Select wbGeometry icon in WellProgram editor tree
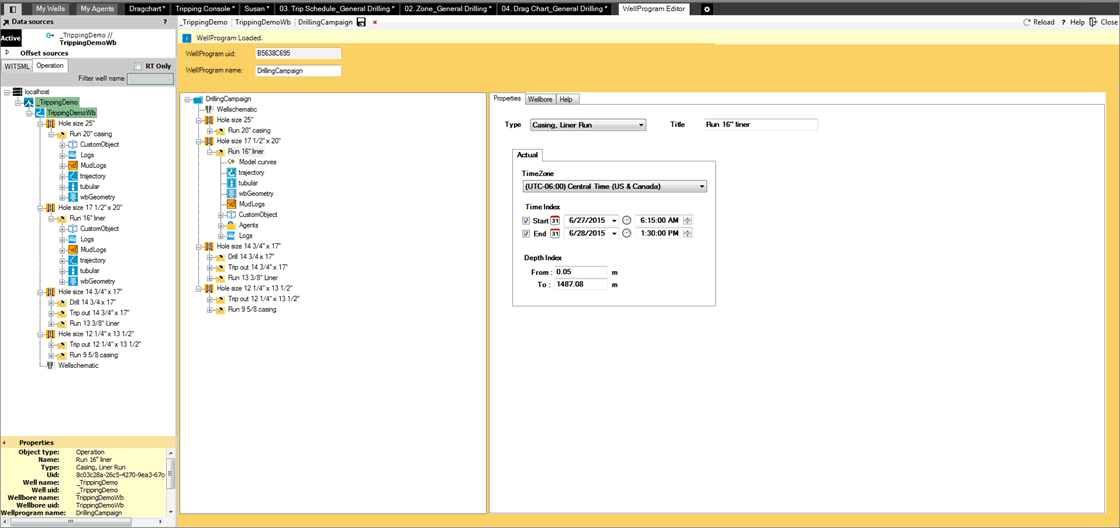 coord(232,193)
